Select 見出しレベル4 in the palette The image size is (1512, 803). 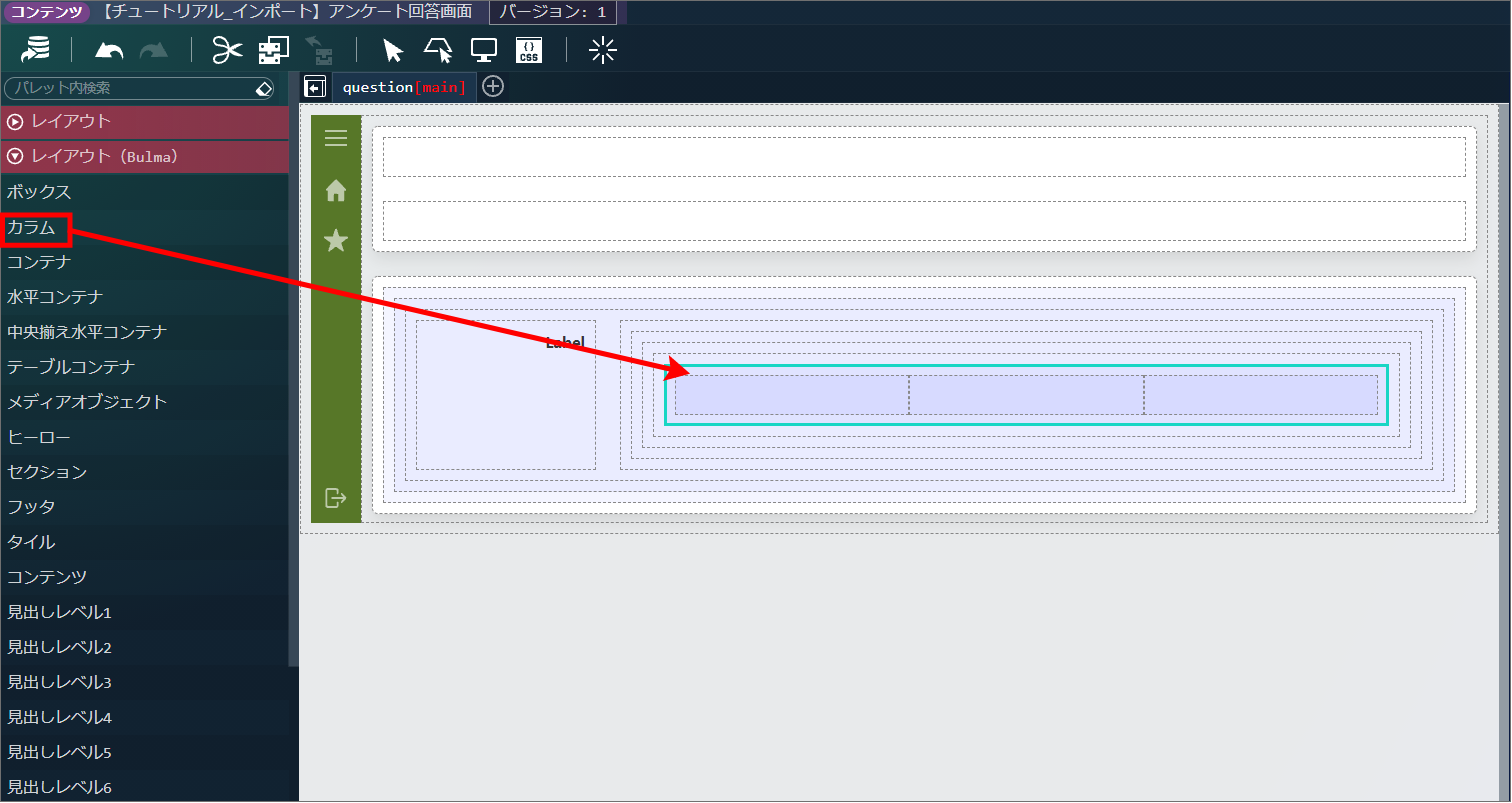tap(144, 717)
